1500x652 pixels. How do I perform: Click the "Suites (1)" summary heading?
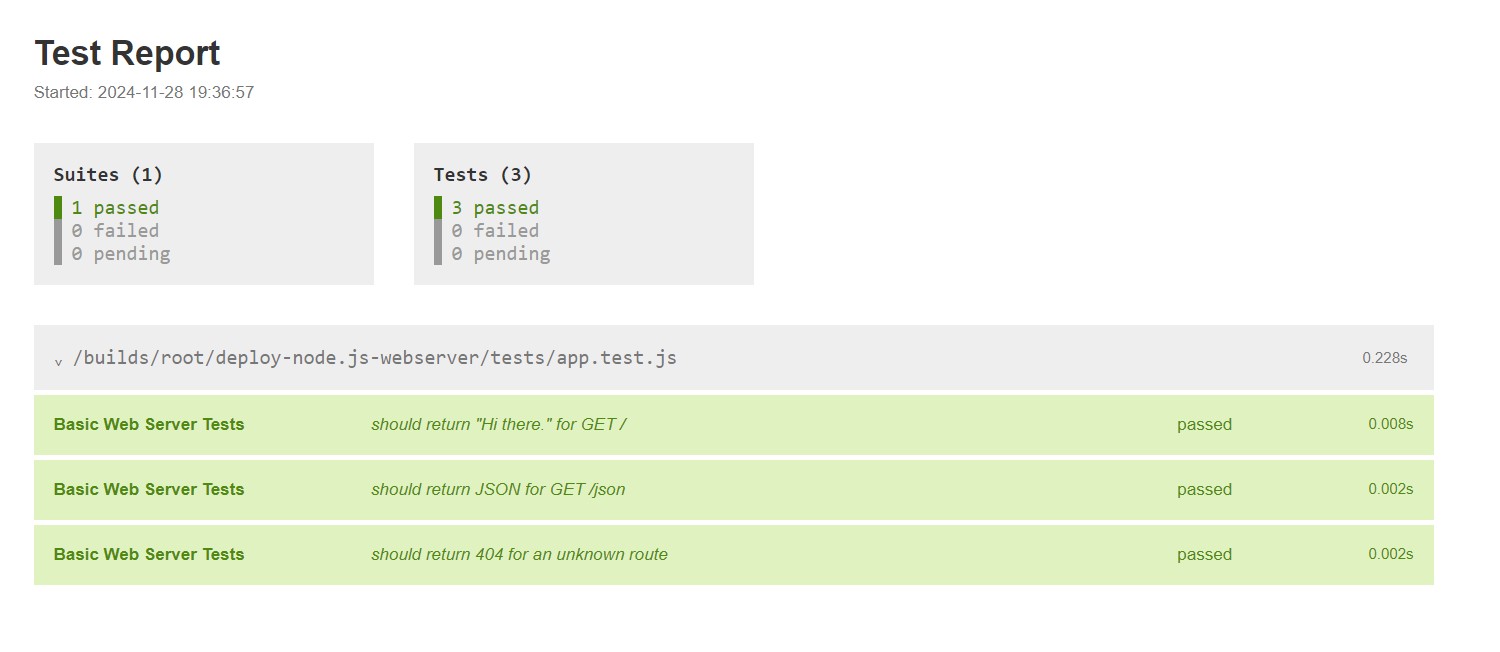108,175
